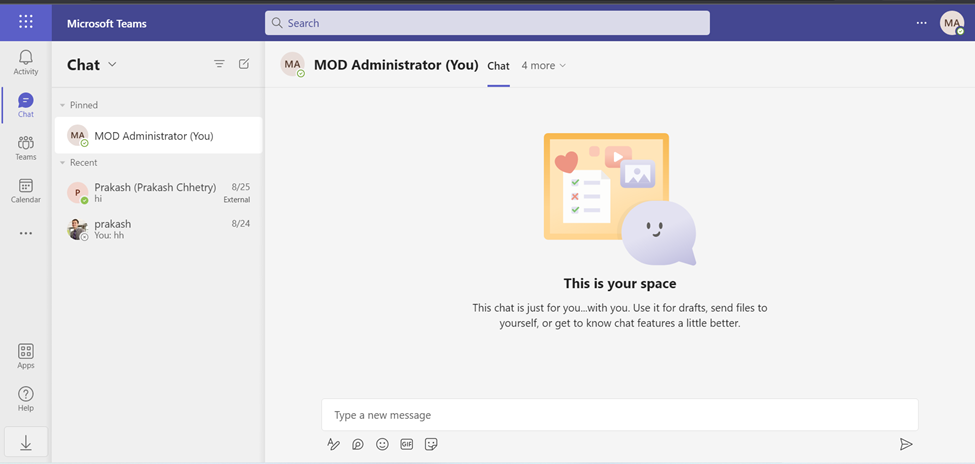Send the message with the arrow icon

pos(906,444)
